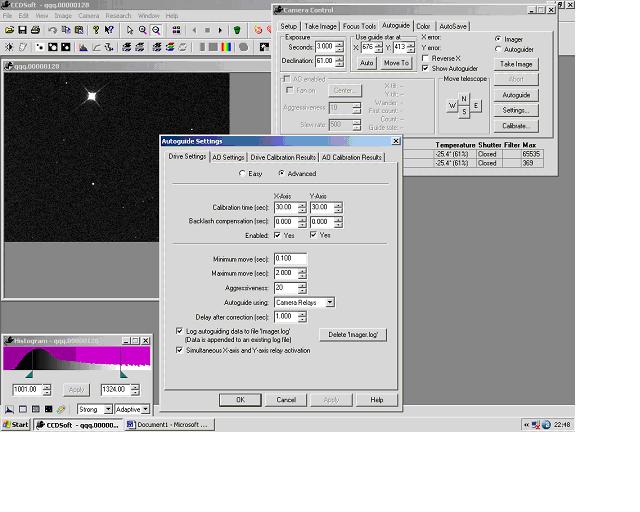
Task: Toggle the Show Autoguider checkbox
Action: [x=425, y=68]
